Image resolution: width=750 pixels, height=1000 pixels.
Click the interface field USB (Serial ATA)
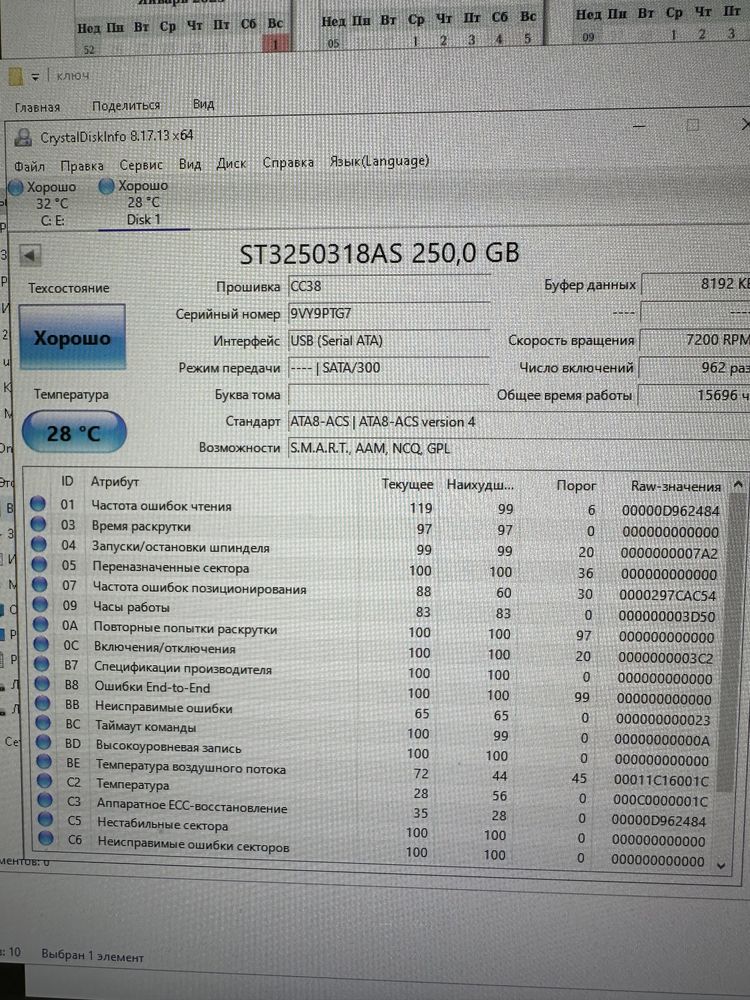[389, 341]
